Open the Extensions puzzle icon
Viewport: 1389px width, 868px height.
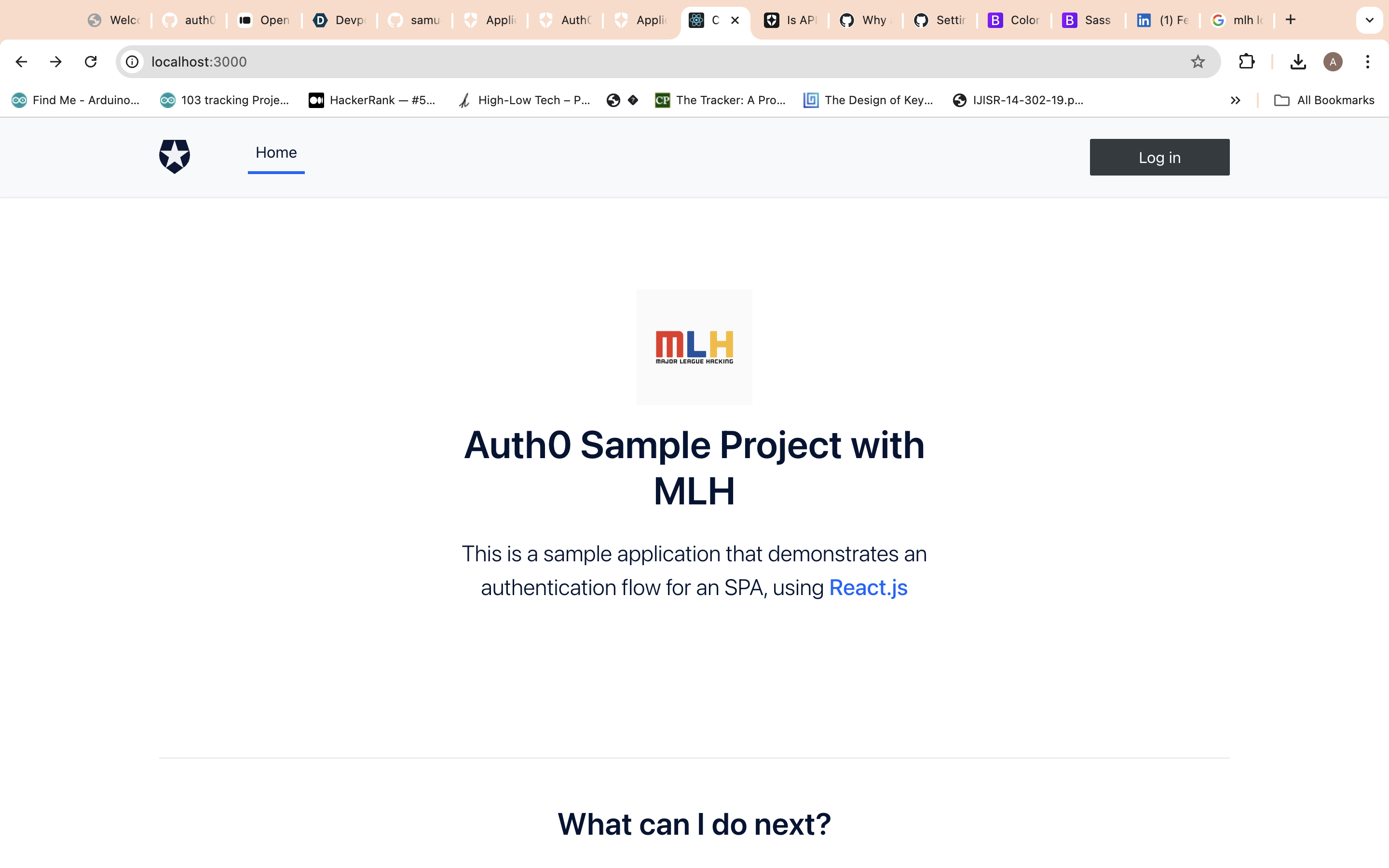[x=1246, y=61]
